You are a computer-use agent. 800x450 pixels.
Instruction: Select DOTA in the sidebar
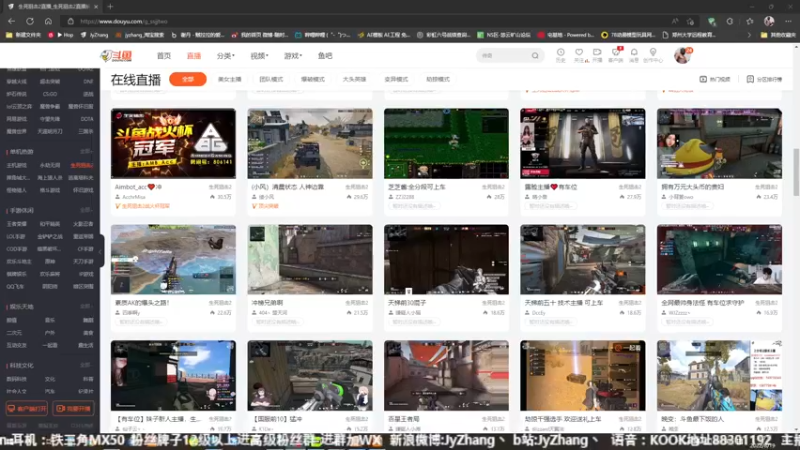87,119
